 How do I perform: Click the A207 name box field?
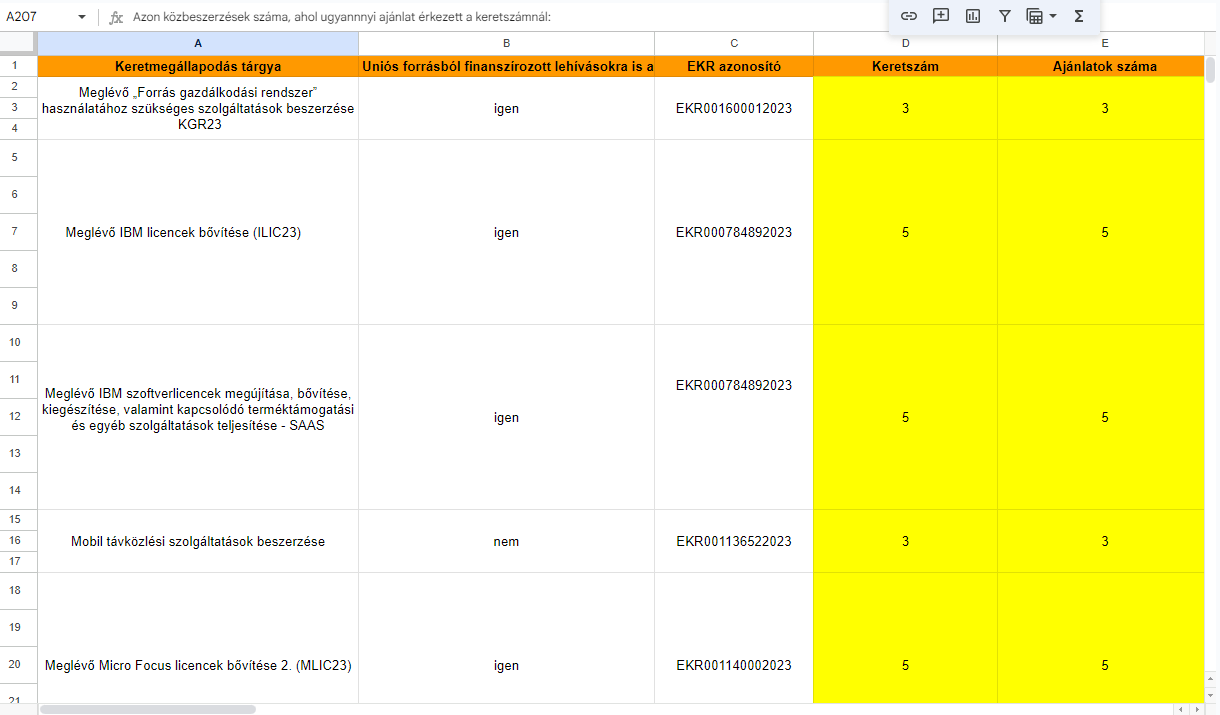point(35,17)
